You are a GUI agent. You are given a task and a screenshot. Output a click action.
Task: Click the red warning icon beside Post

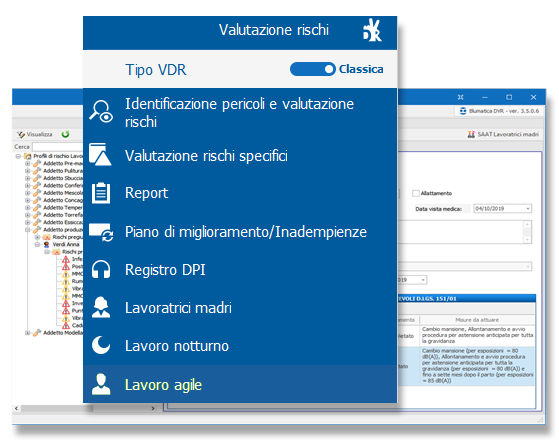coord(66,266)
